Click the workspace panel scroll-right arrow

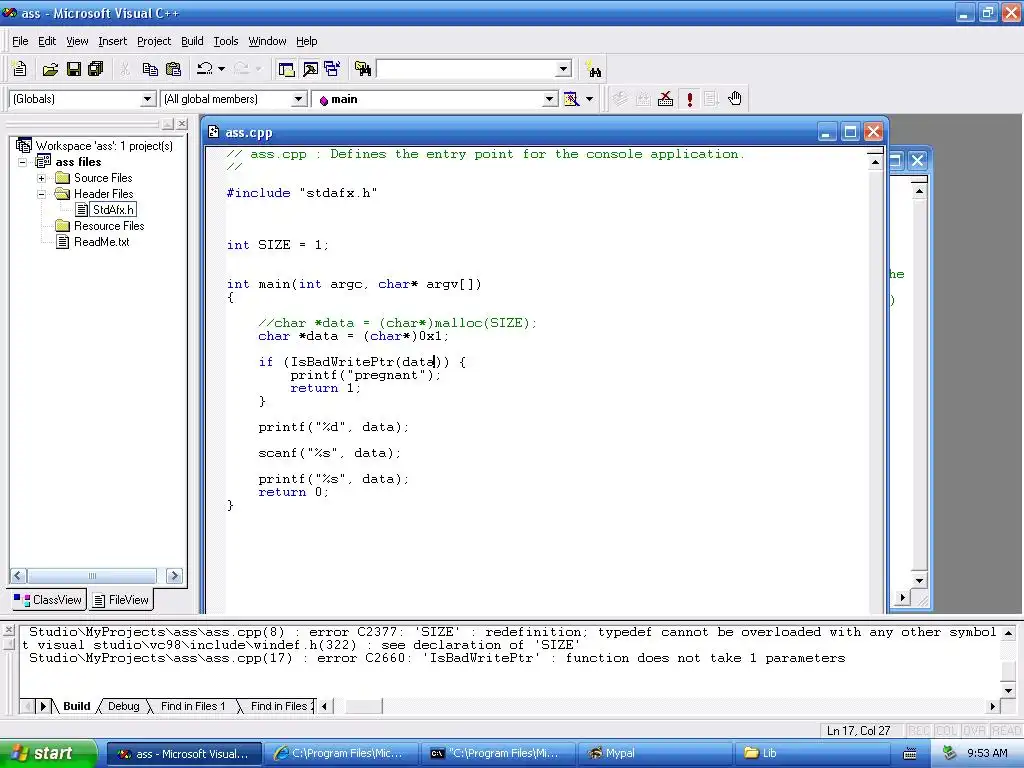coord(174,575)
